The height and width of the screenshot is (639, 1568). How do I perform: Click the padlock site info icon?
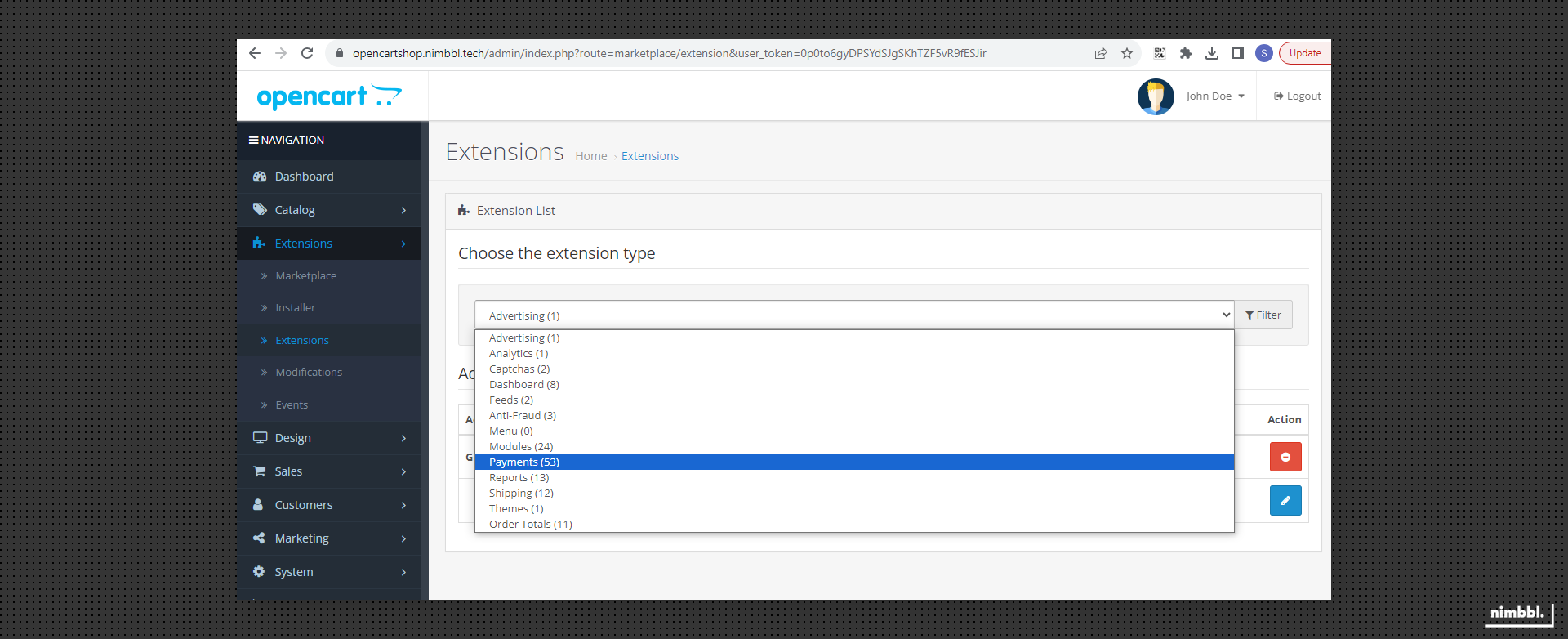(x=340, y=53)
